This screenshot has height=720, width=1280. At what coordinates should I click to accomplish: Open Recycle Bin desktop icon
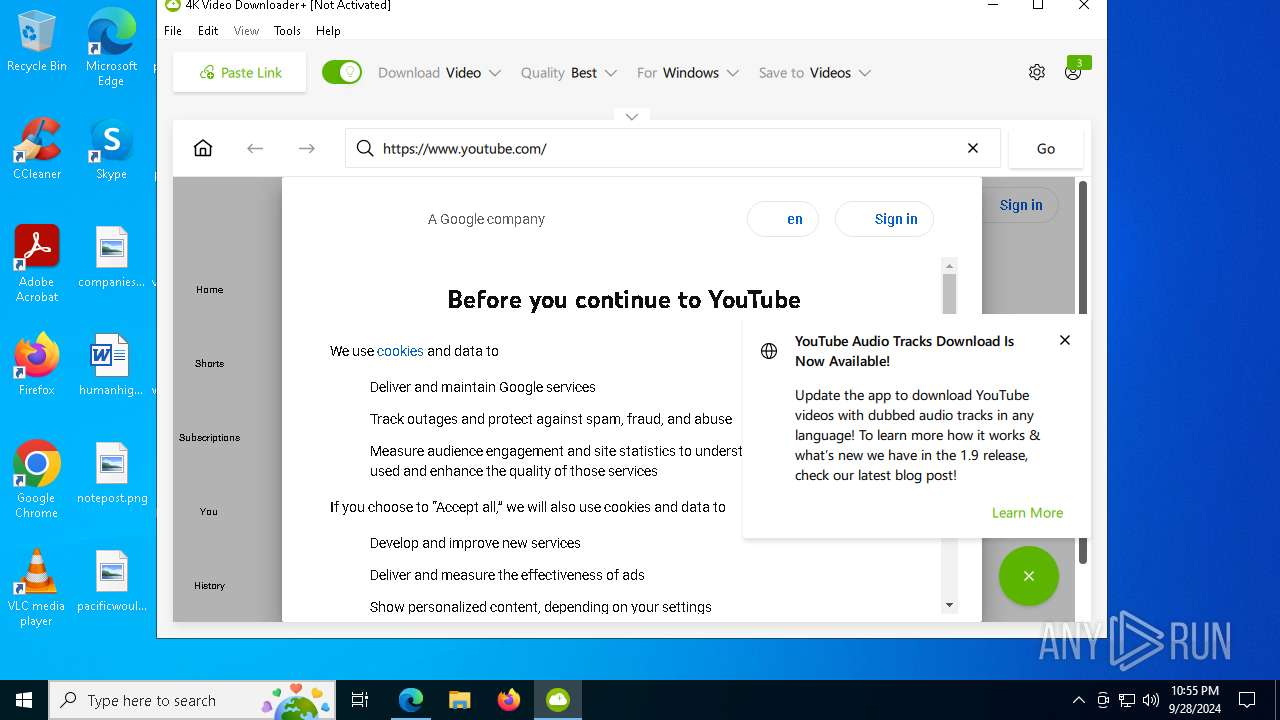37,42
